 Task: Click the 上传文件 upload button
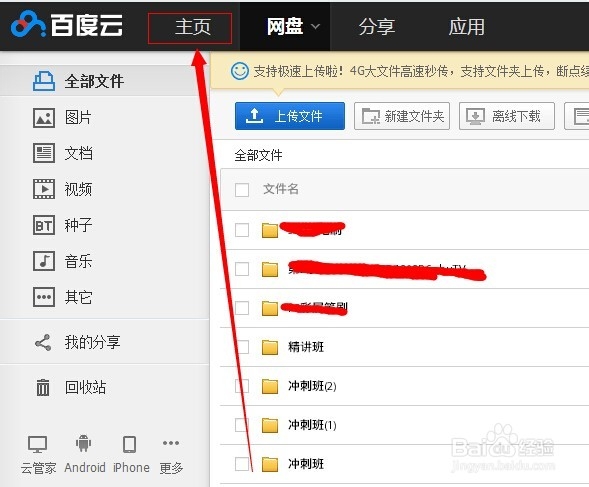coord(290,116)
